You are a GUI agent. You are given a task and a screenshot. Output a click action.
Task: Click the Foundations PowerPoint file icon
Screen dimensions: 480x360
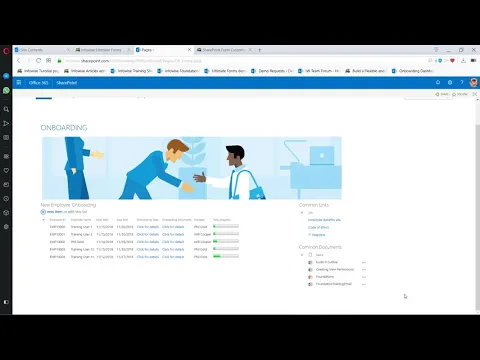click(310, 277)
